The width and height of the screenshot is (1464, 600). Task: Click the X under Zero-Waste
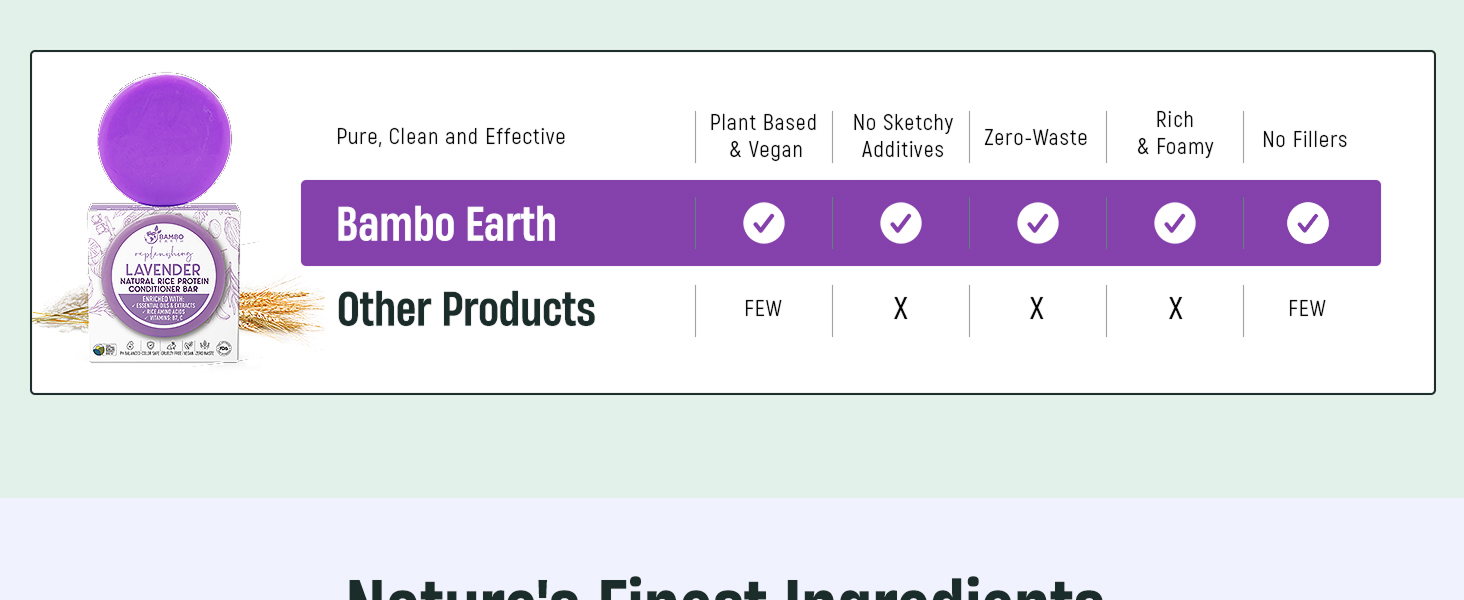coord(1037,309)
